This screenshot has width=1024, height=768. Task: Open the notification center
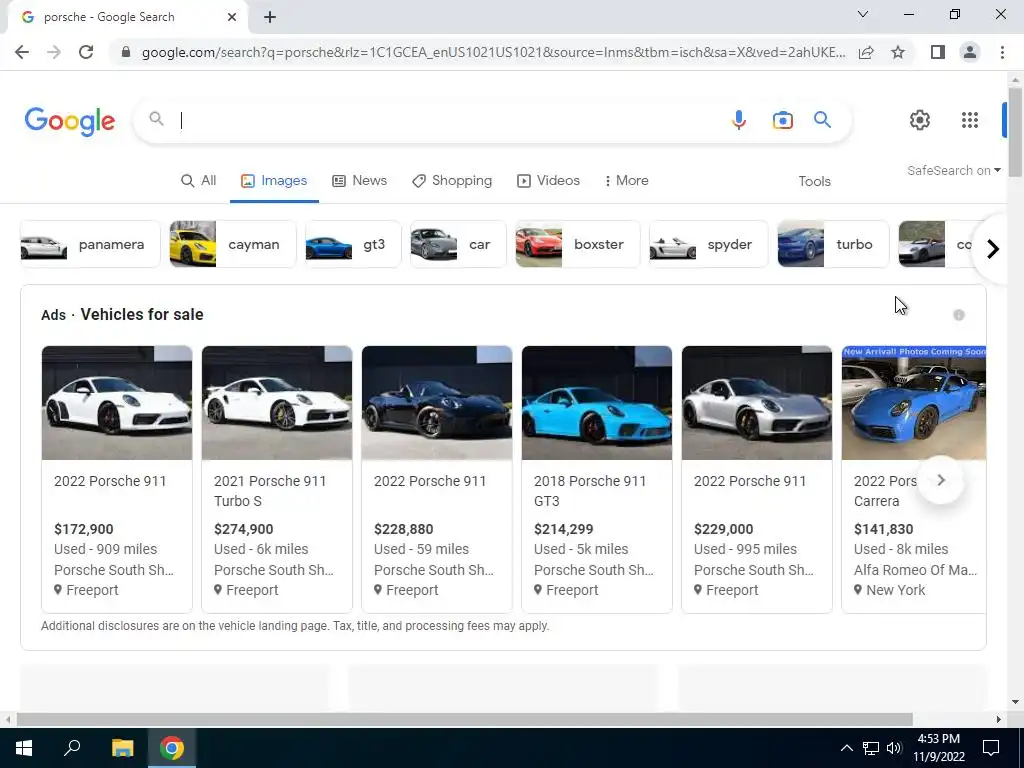tap(991, 748)
